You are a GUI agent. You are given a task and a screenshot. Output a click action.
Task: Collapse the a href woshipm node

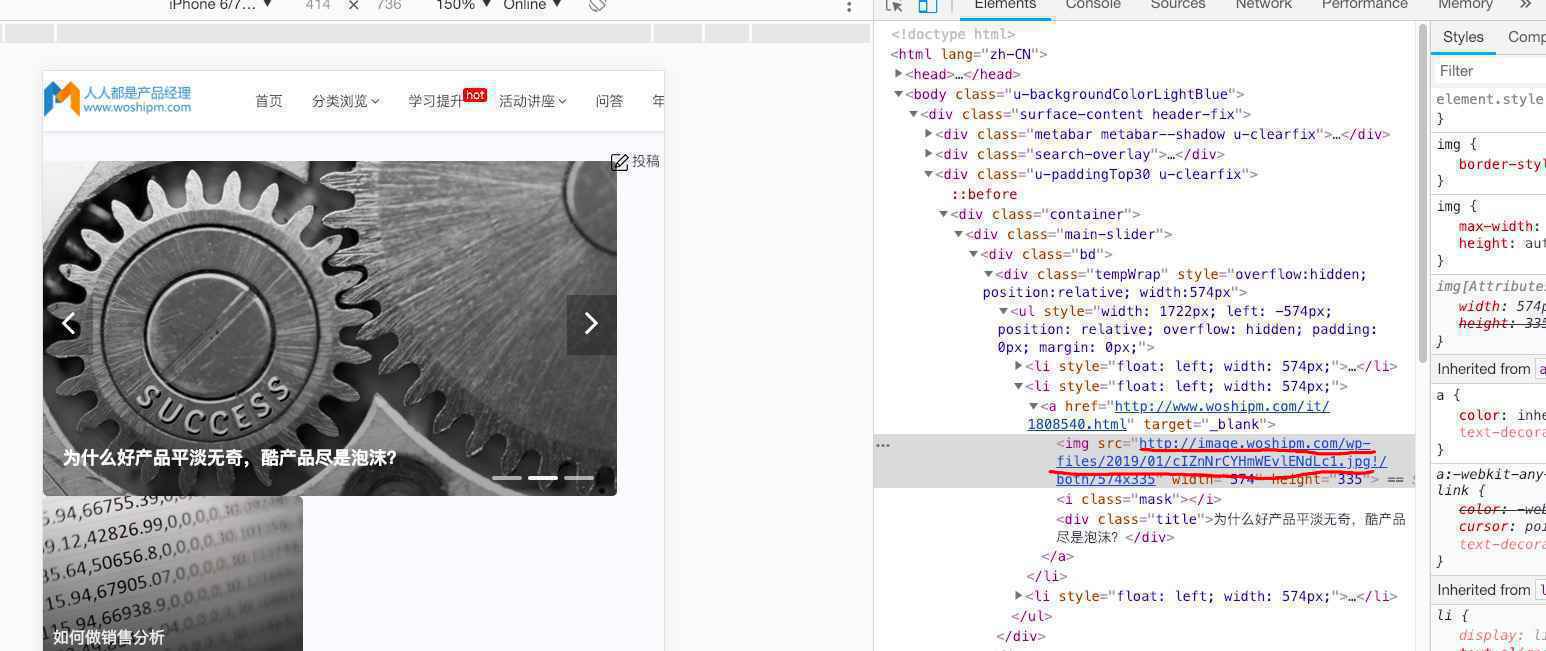pos(1034,406)
